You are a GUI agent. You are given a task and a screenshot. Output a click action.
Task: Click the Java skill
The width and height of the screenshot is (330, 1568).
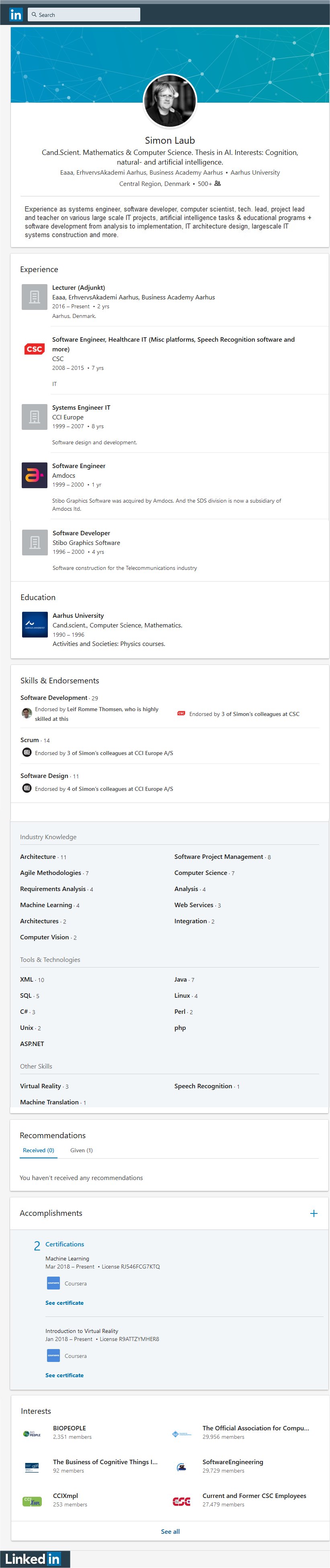(180, 979)
